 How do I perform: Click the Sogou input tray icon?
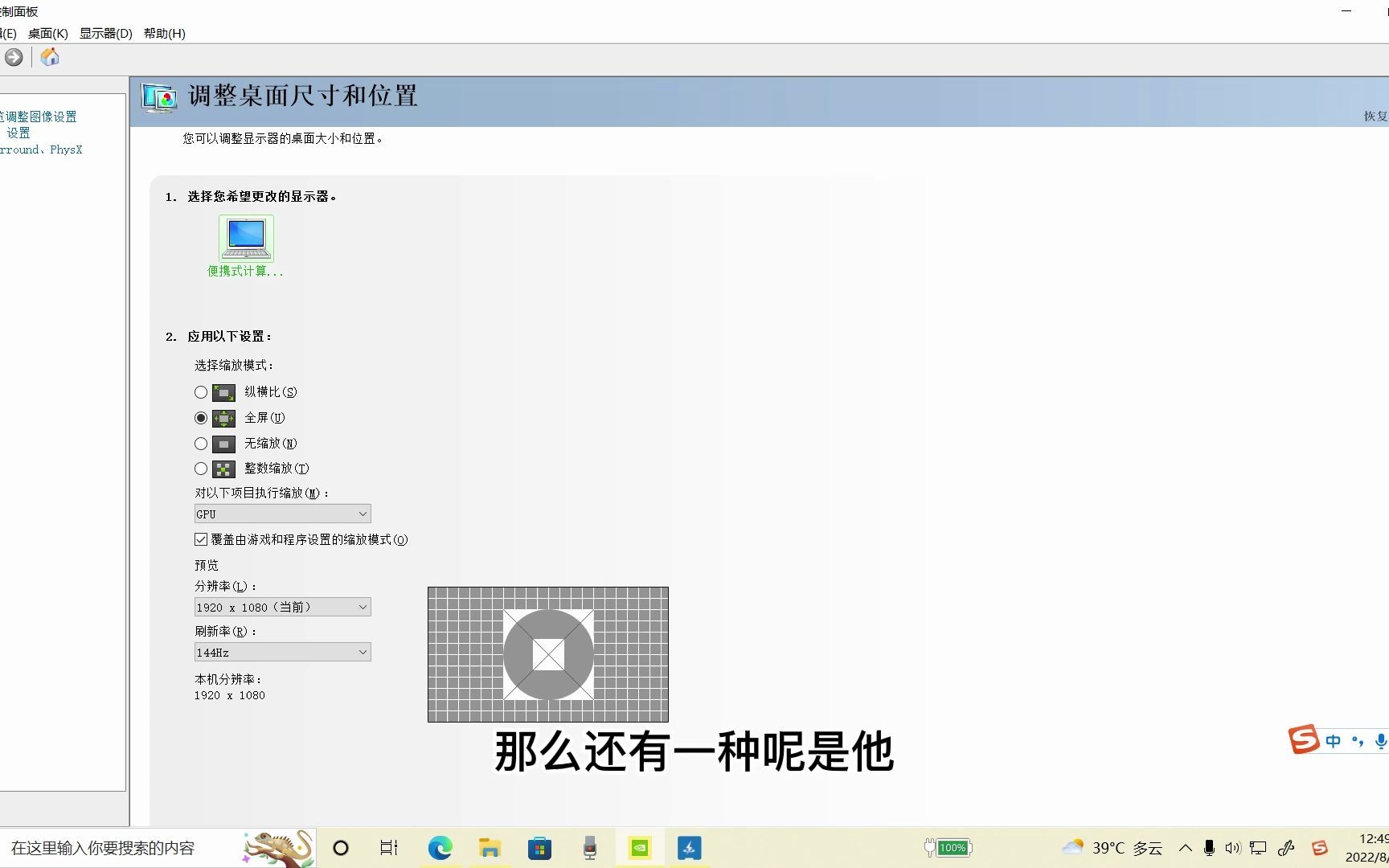1321,848
